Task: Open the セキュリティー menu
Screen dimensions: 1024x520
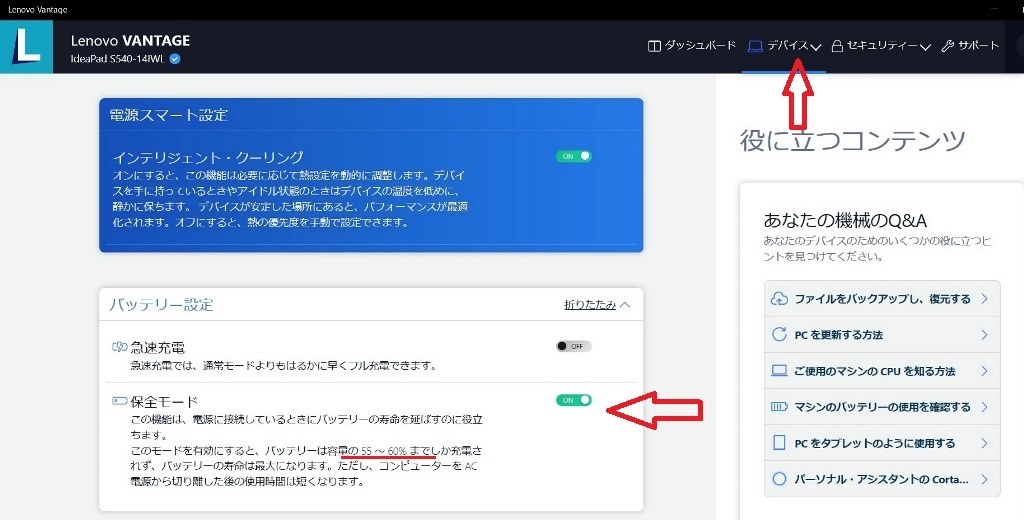Action: pyautogui.click(x=880, y=46)
